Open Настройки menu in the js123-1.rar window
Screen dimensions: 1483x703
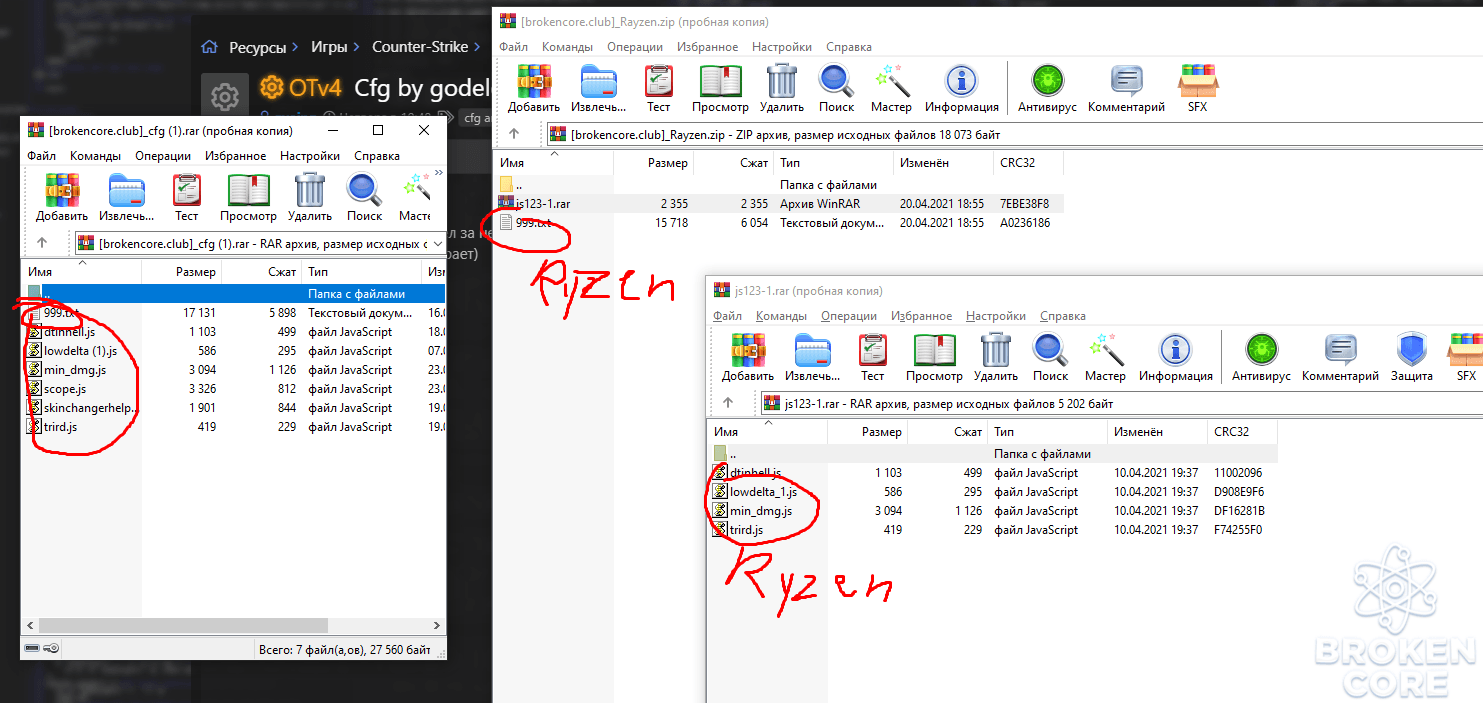point(996,316)
